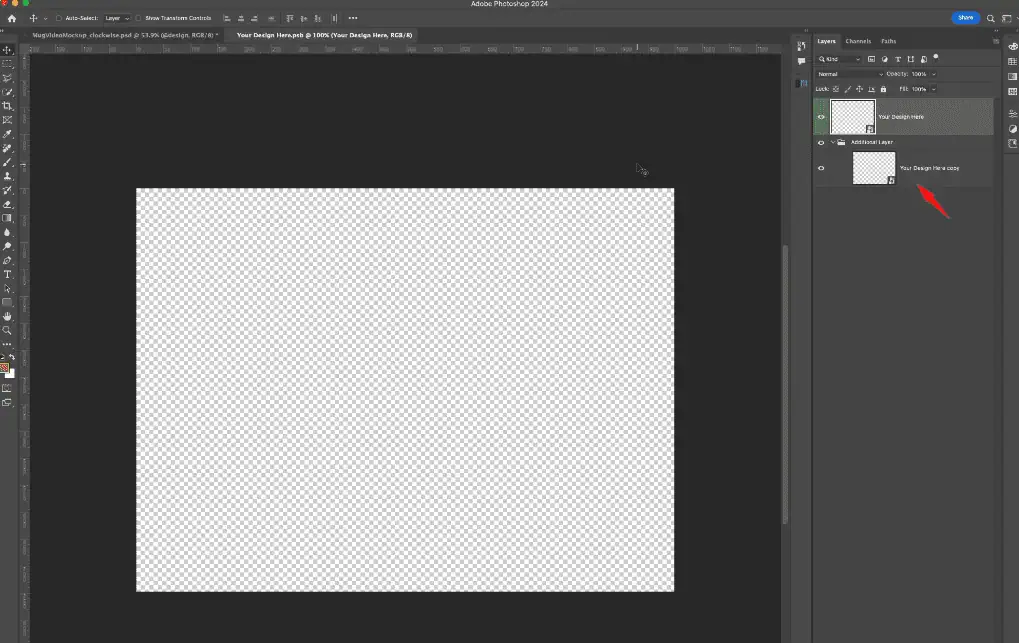Click the lock all icon in Layers panel

(x=883, y=88)
